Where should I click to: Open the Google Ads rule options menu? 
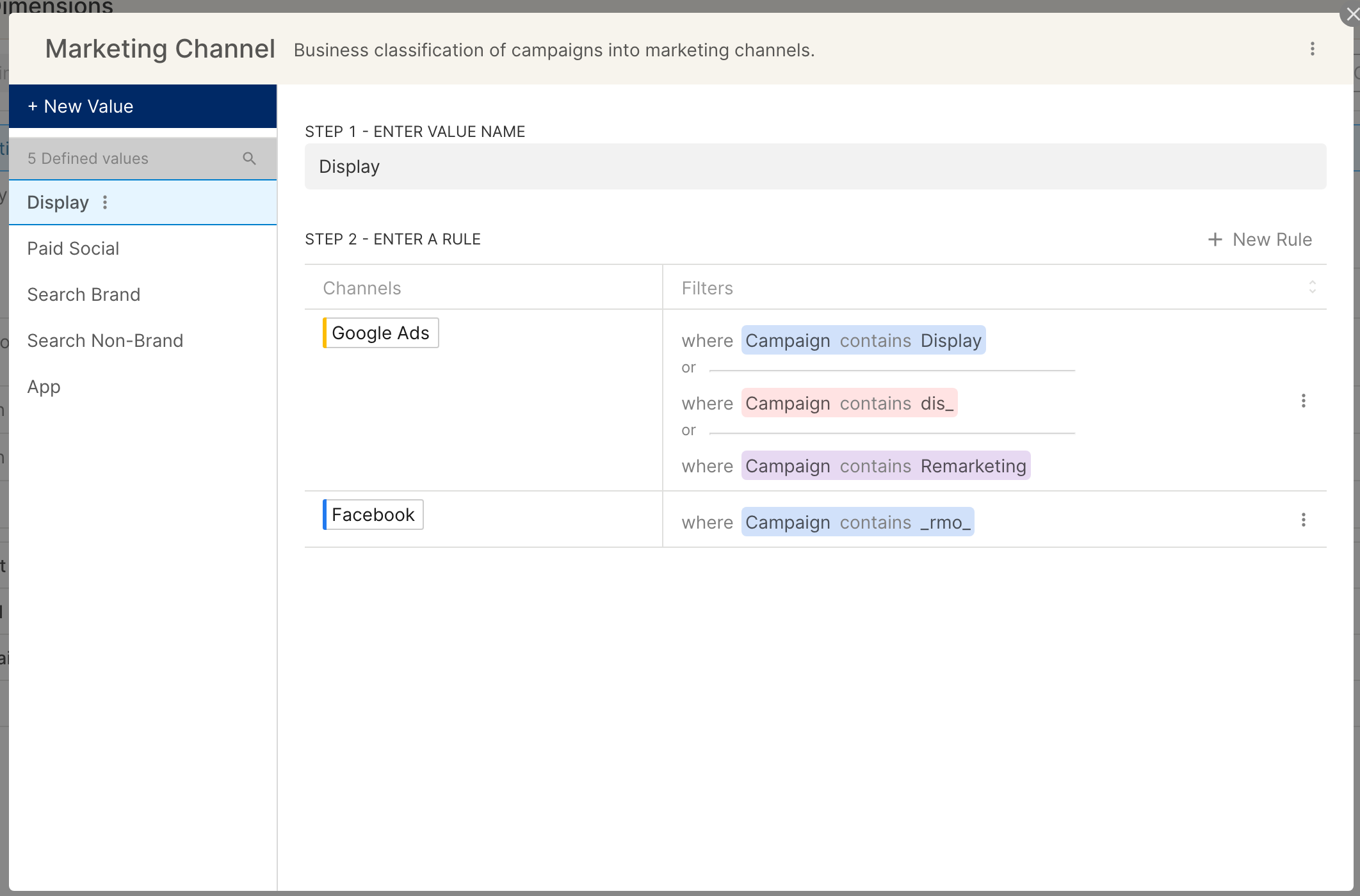(x=1303, y=401)
